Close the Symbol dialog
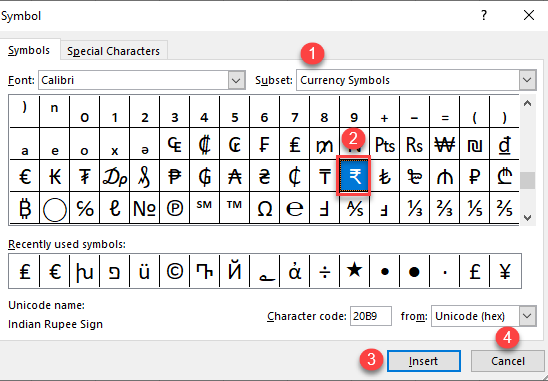Screen dimensions: 548x381 (529, 15)
